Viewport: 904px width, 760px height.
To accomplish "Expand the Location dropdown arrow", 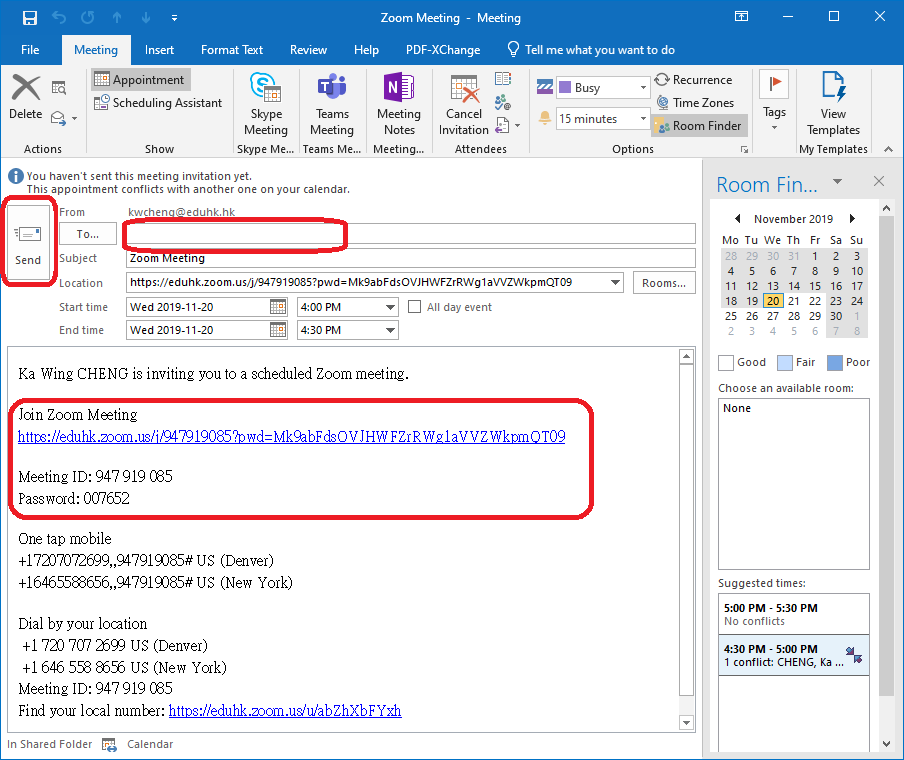I will pyautogui.click(x=615, y=283).
